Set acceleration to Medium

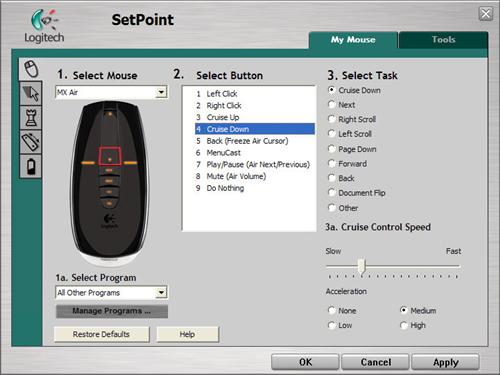[404, 310]
